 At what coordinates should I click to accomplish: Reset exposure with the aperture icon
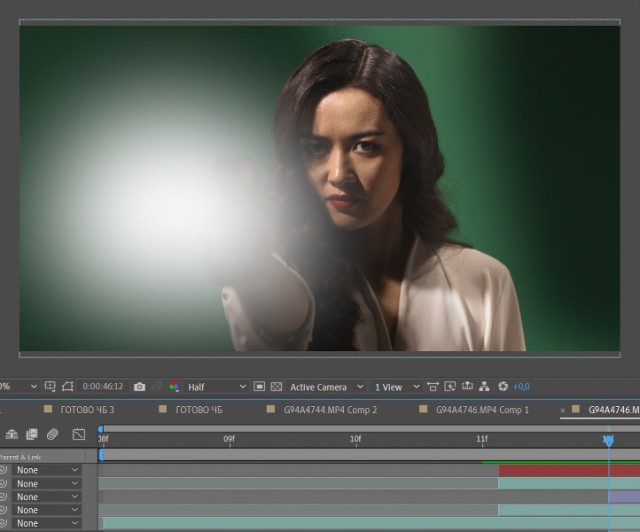pos(503,386)
